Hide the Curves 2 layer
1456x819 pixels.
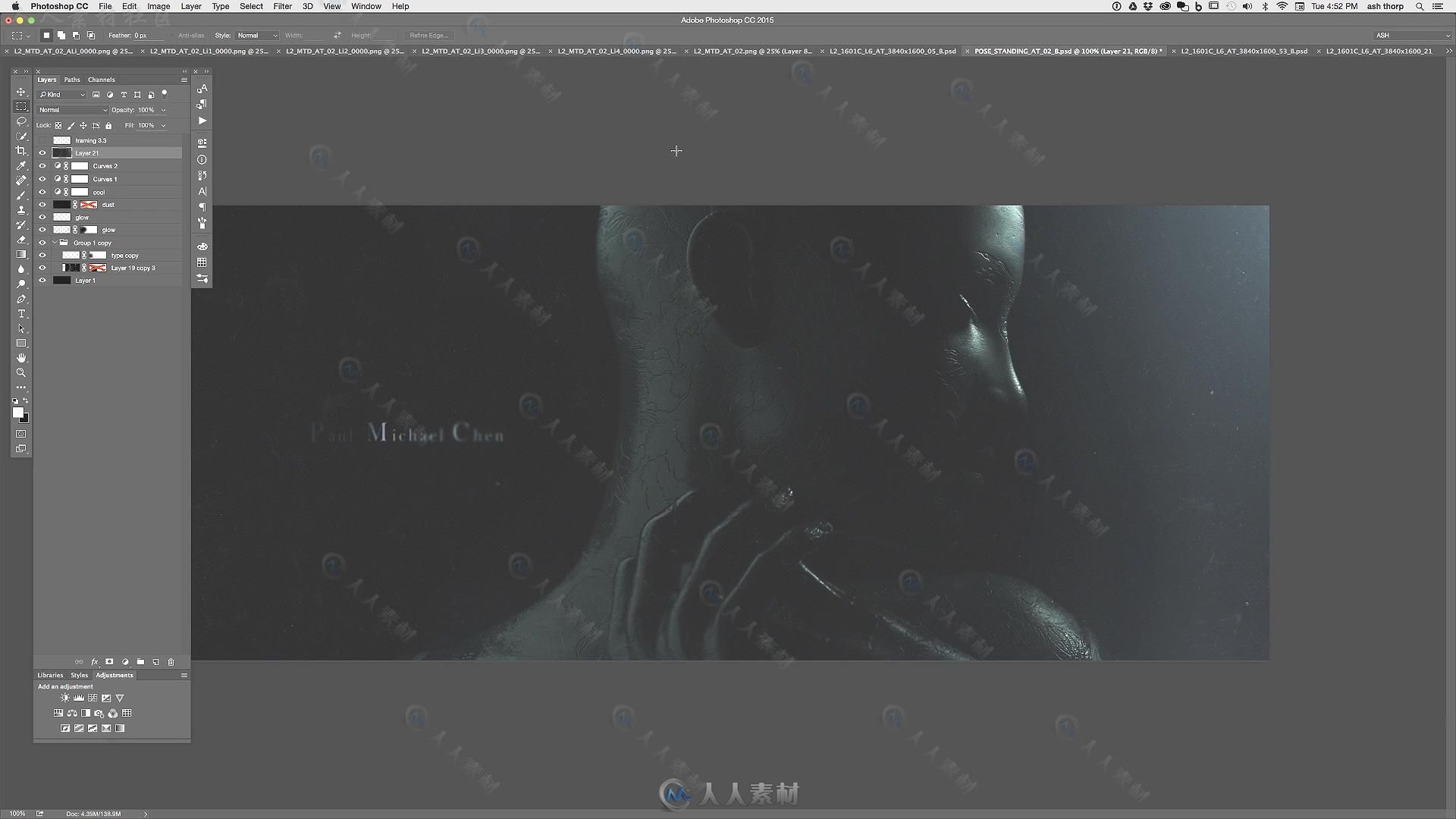42,166
